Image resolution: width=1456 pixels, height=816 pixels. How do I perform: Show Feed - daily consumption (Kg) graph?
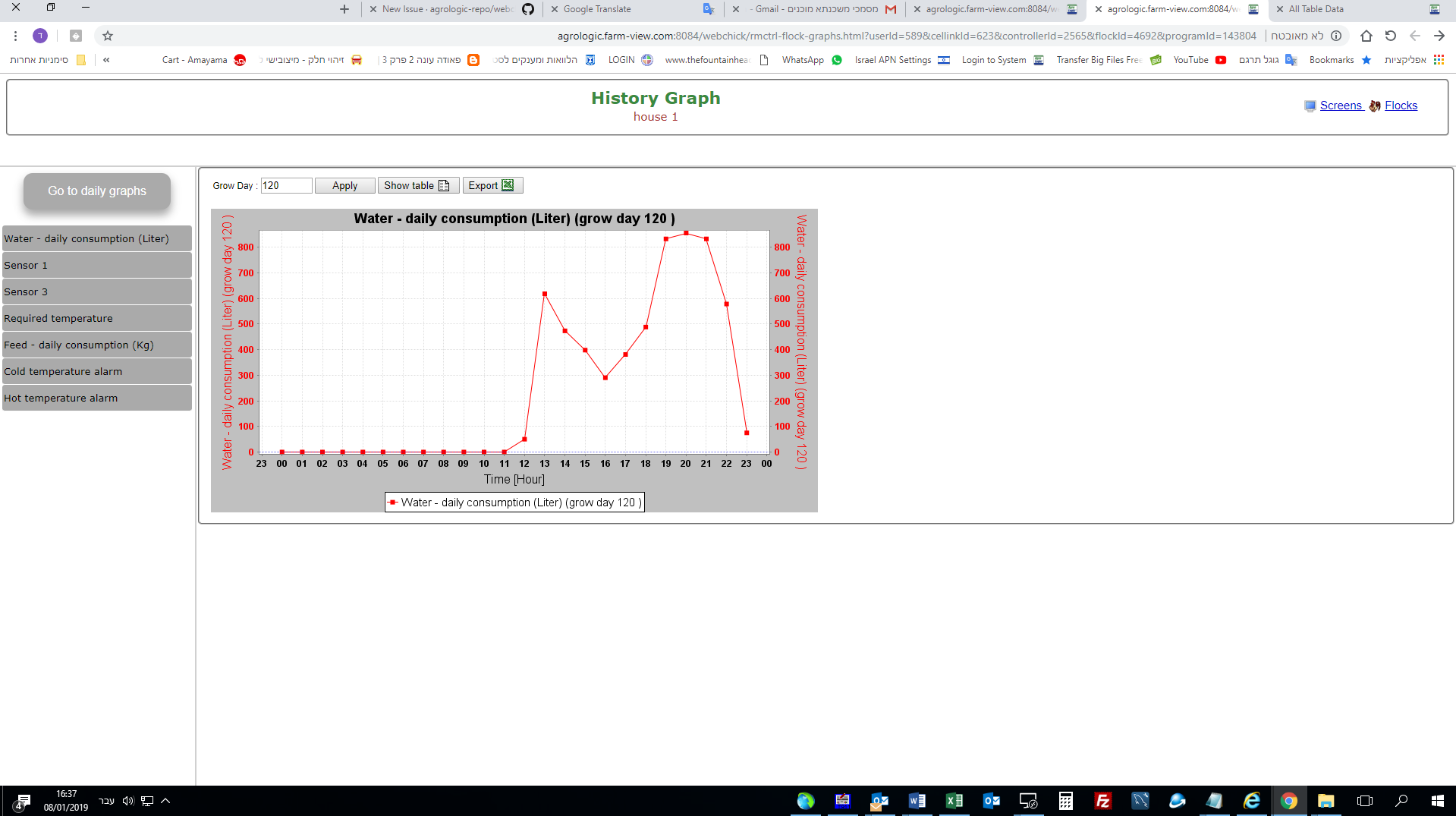coord(97,345)
